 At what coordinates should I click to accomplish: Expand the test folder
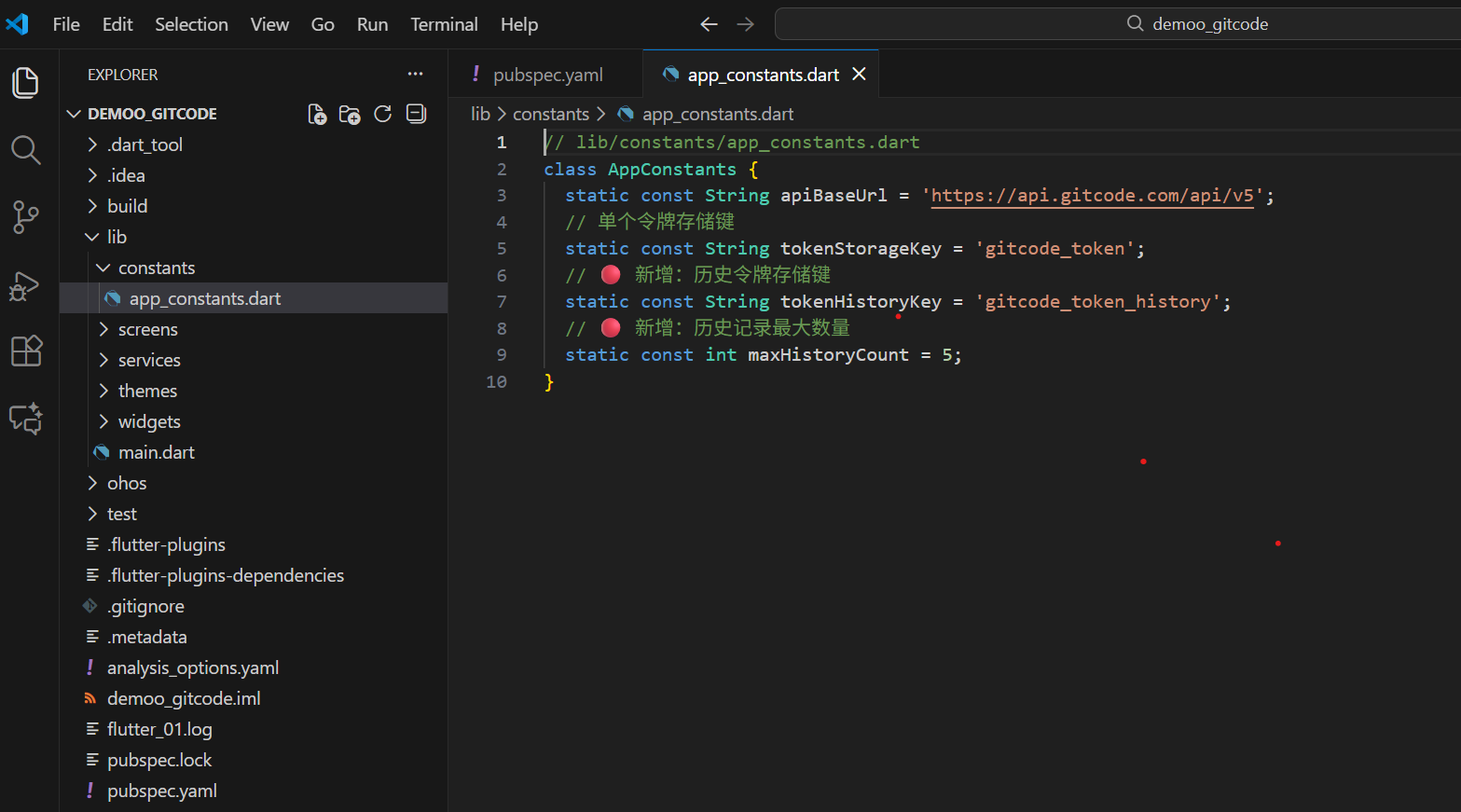point(254,514)
